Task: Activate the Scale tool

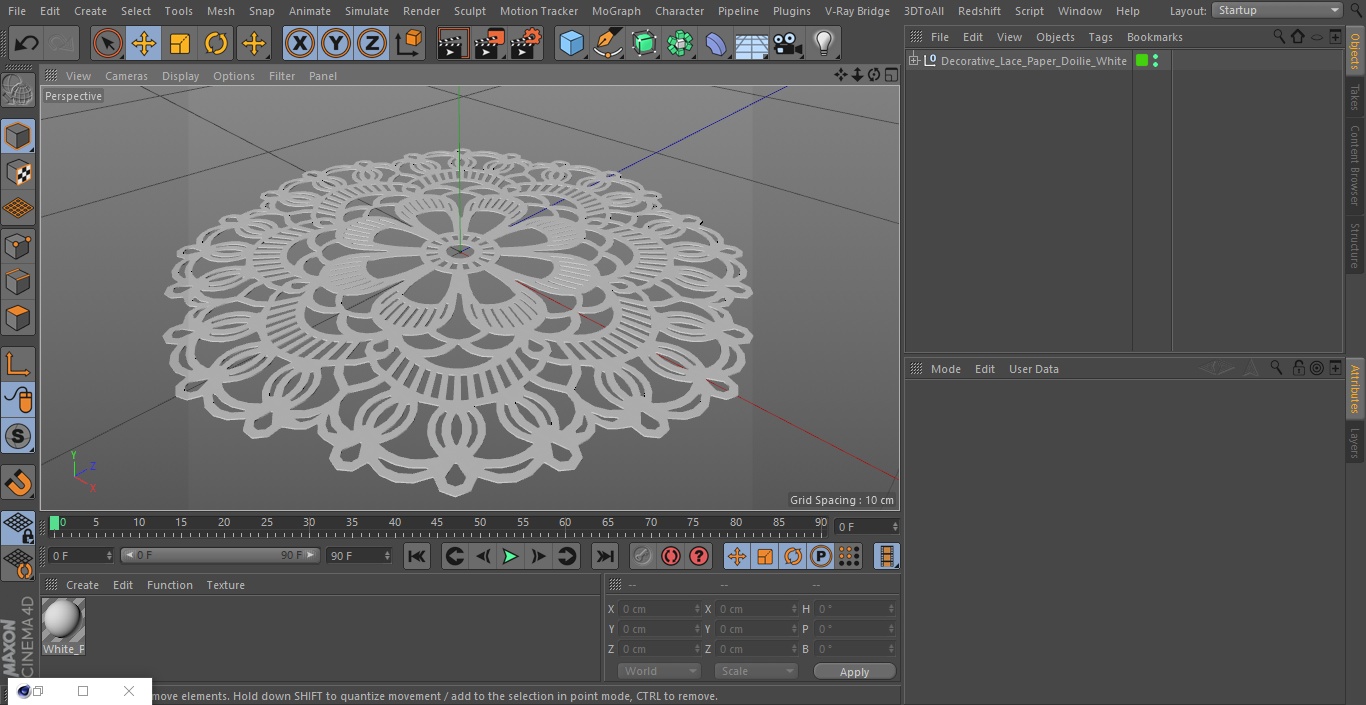Action: pos(180,43)
